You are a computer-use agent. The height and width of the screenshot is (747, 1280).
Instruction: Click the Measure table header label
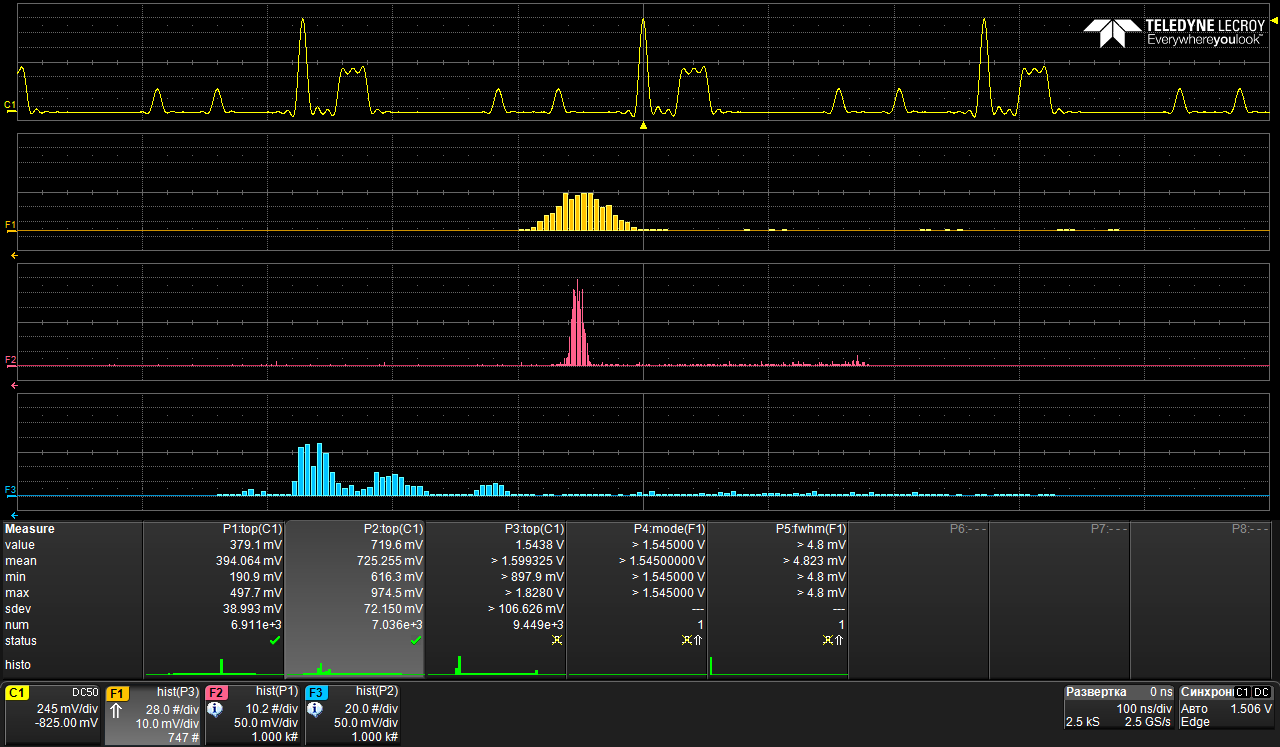coord(30,529)
